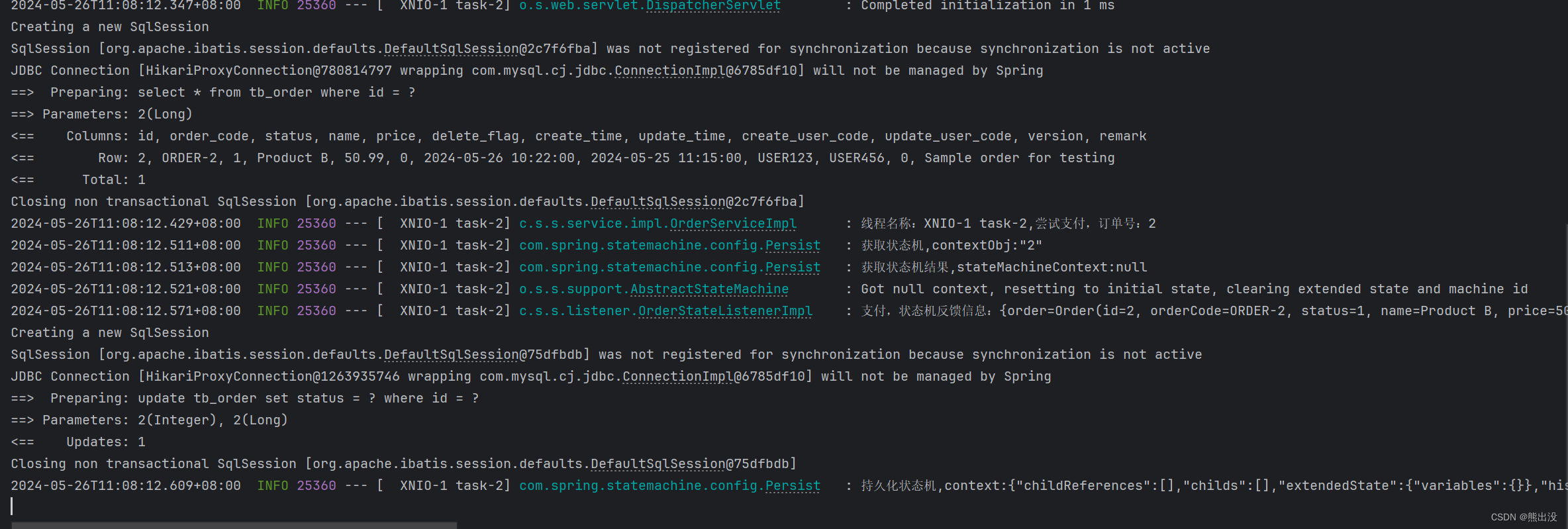Screen dimensions: 1568x529
Task: Click the 'Row: 2, ORDER-2' result line
Action: pos(563,158)
